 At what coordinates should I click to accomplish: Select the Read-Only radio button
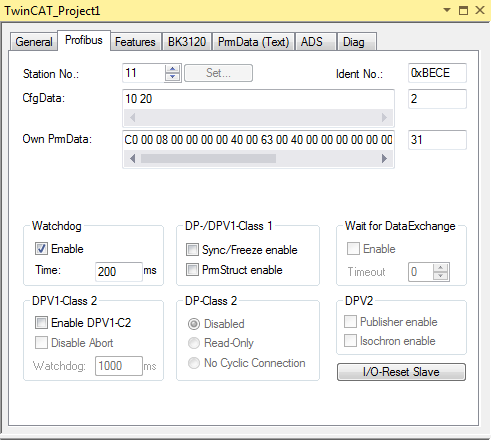(x=194, y=343)
